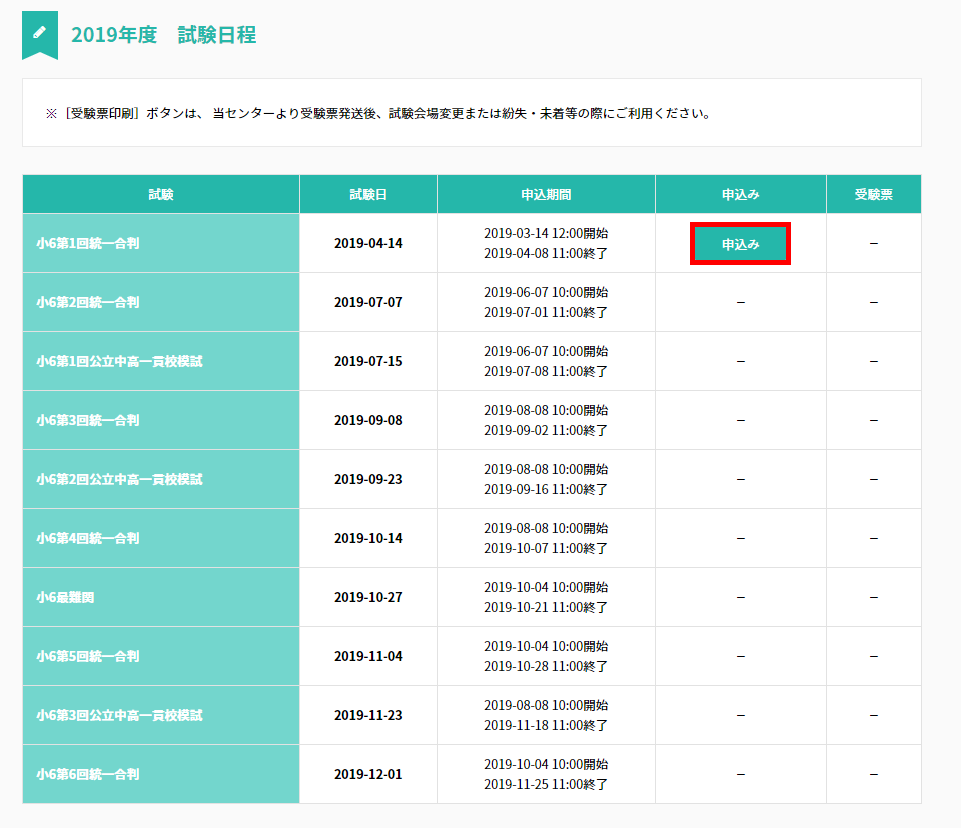This screenshot has height=828, width=961.
Task: Click the 試験 column header
Action: point(161,195)
